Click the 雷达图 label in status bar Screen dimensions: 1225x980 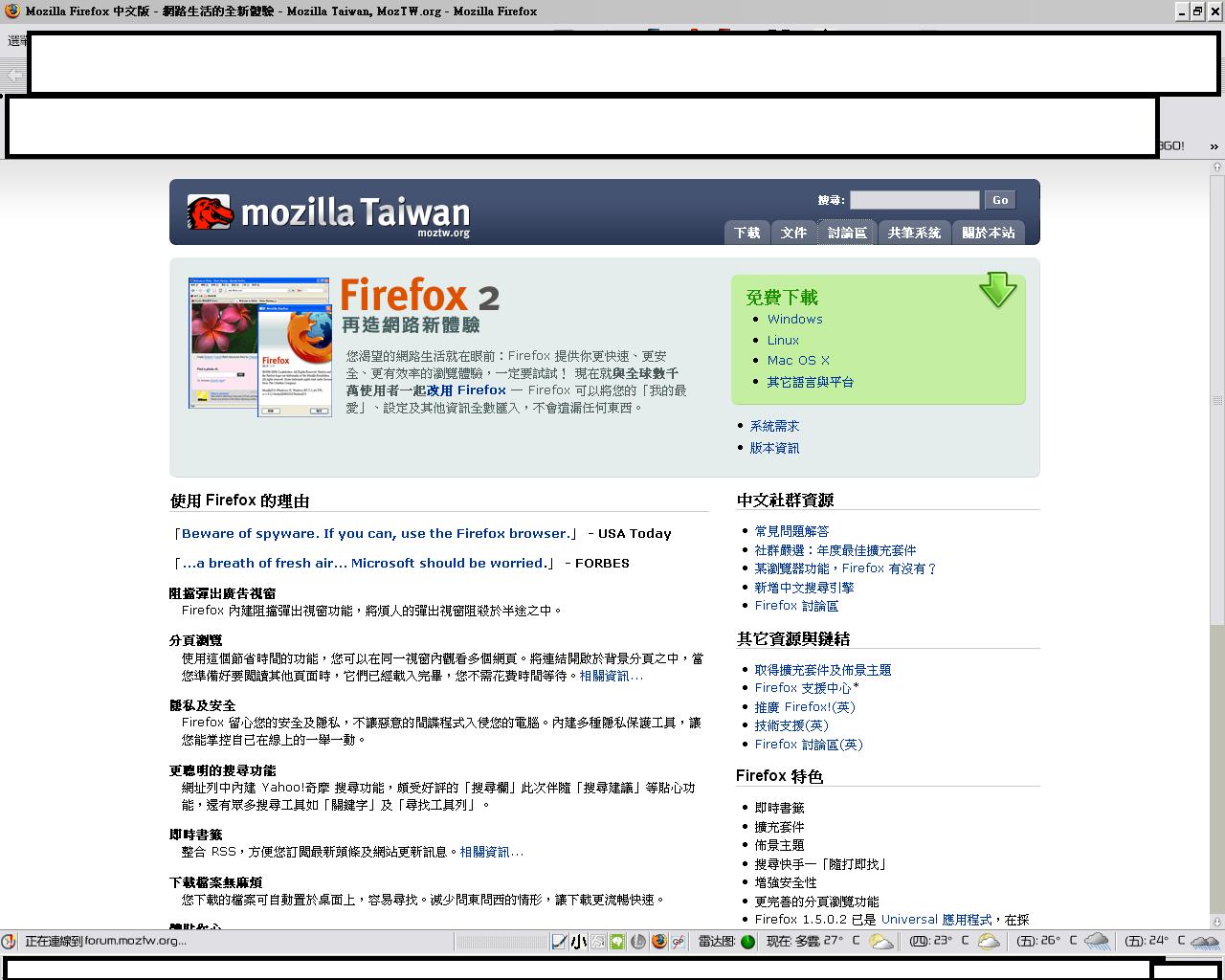click(717, 942)
